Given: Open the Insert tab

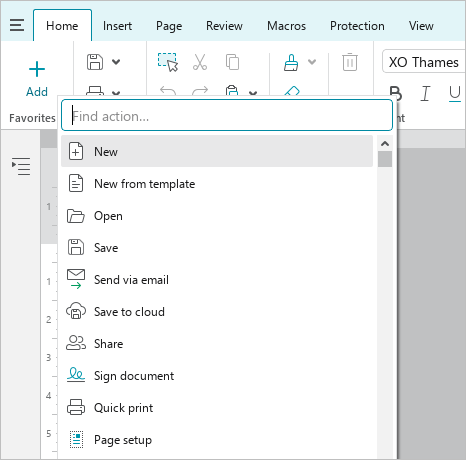Looking at the screenshot, I should 117,26.
